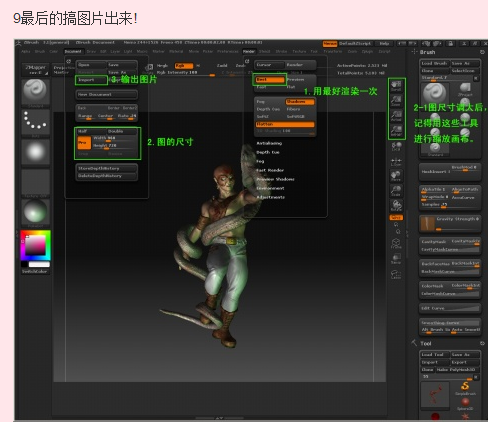Toggle the Shadows render option
Screen dimensions: 488x422
(x=300, y=102)
